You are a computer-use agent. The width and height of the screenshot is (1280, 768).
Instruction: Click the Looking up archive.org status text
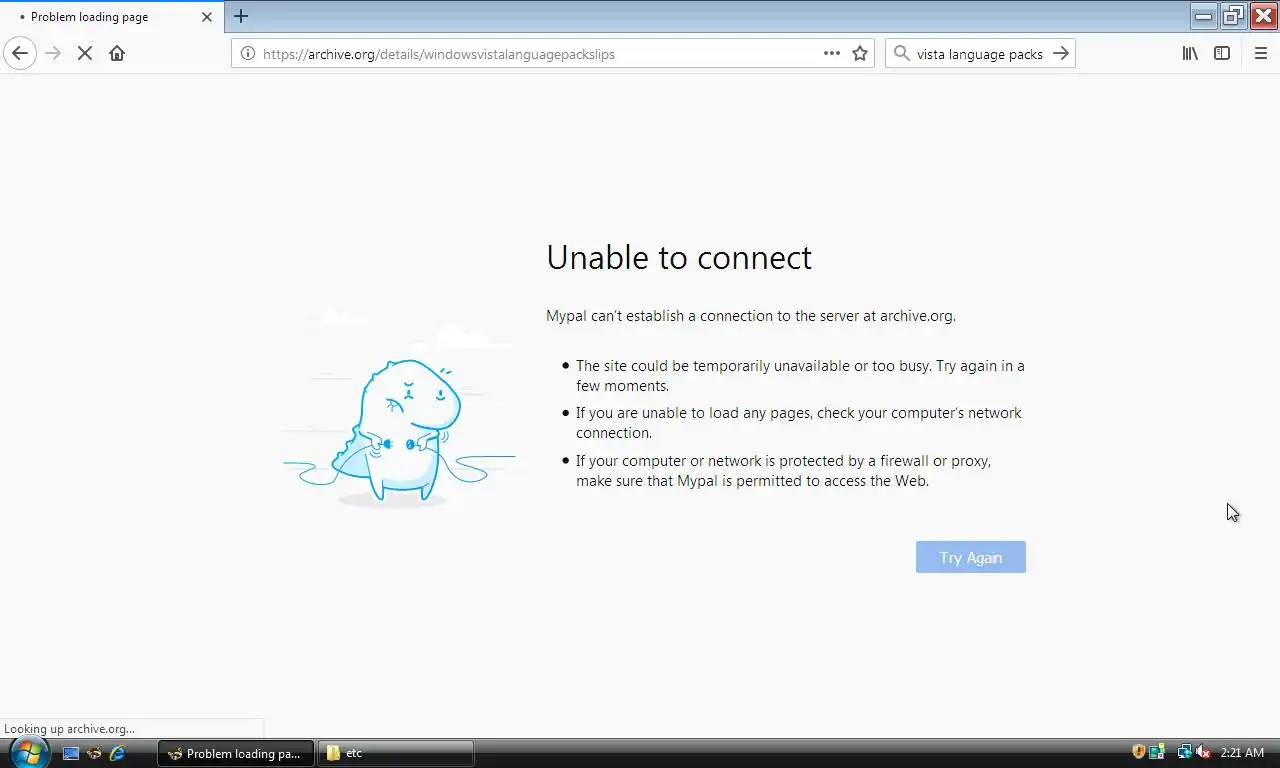[x=69, y=729]
